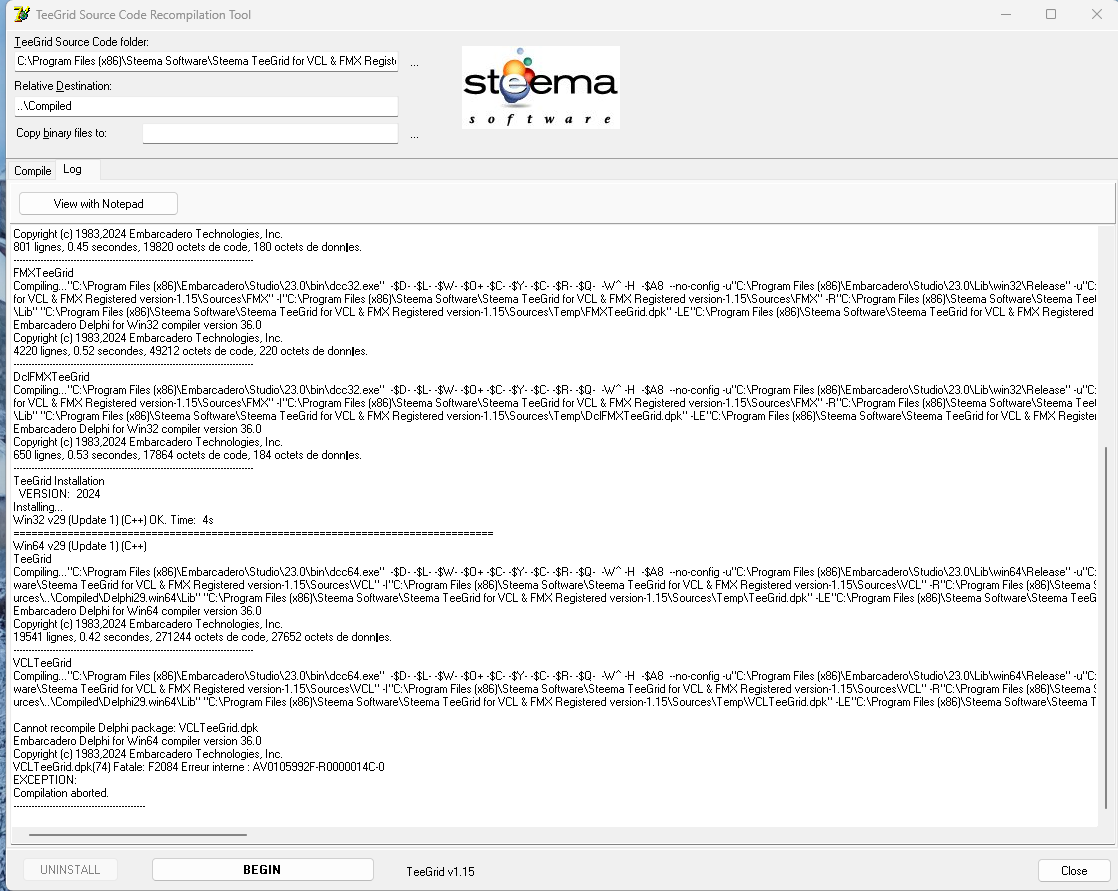Viewport: 1118px width, 891px height.
Task: Click the 'TeeGrid Source Code folder:' label
Action: 81,42
